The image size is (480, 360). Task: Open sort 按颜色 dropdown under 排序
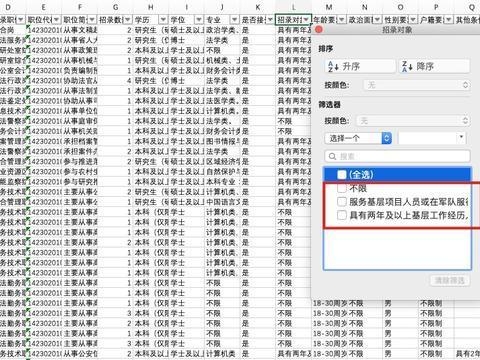pos(417,85)
